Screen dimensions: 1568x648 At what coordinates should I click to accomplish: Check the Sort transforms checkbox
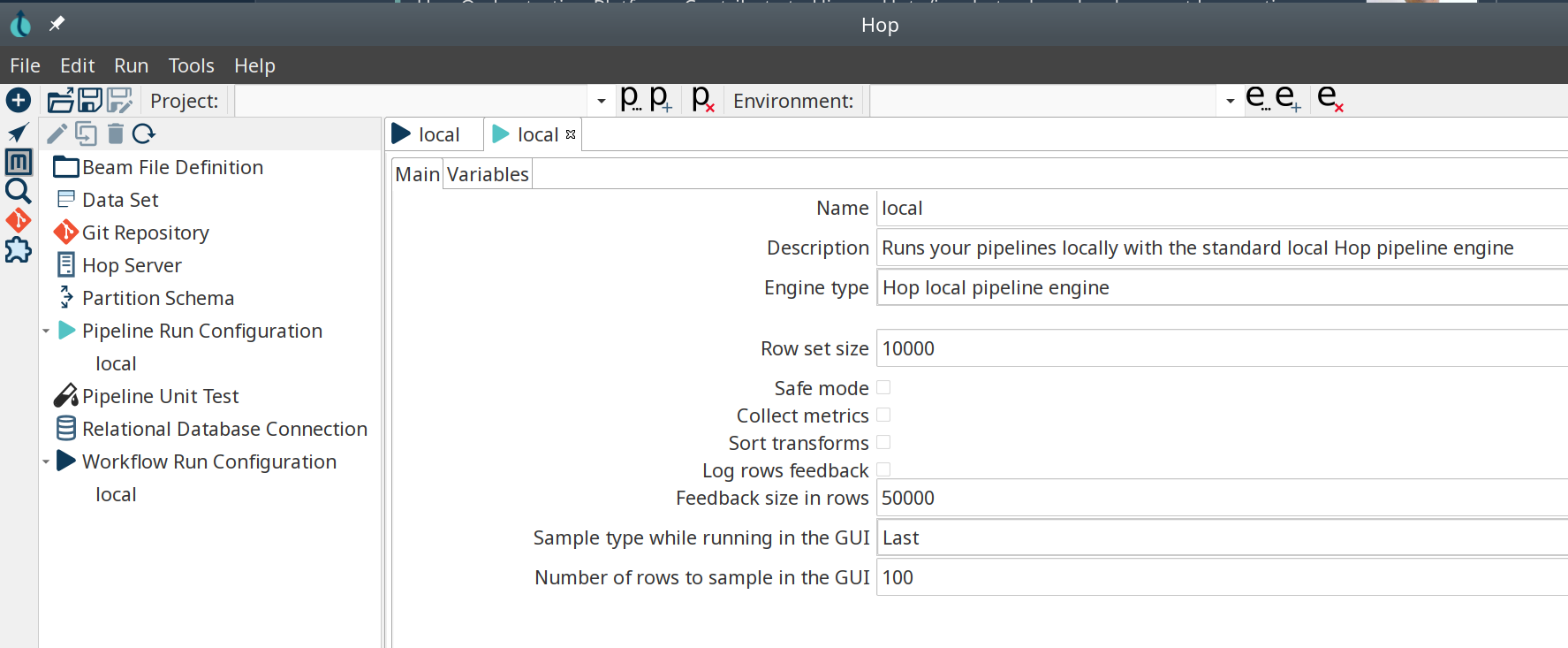point(883,442)
